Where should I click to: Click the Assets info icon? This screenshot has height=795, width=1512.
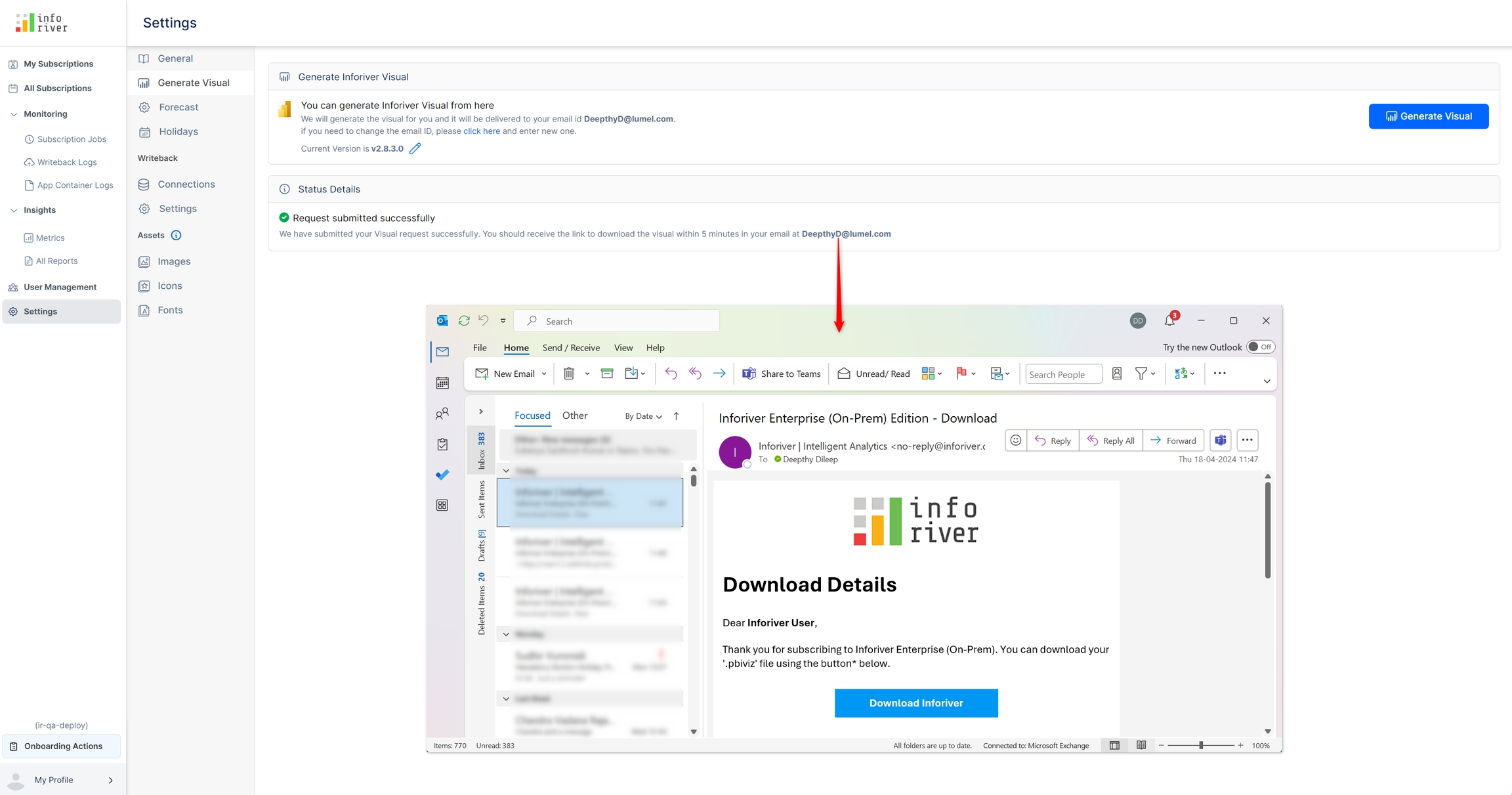point(176,235)
